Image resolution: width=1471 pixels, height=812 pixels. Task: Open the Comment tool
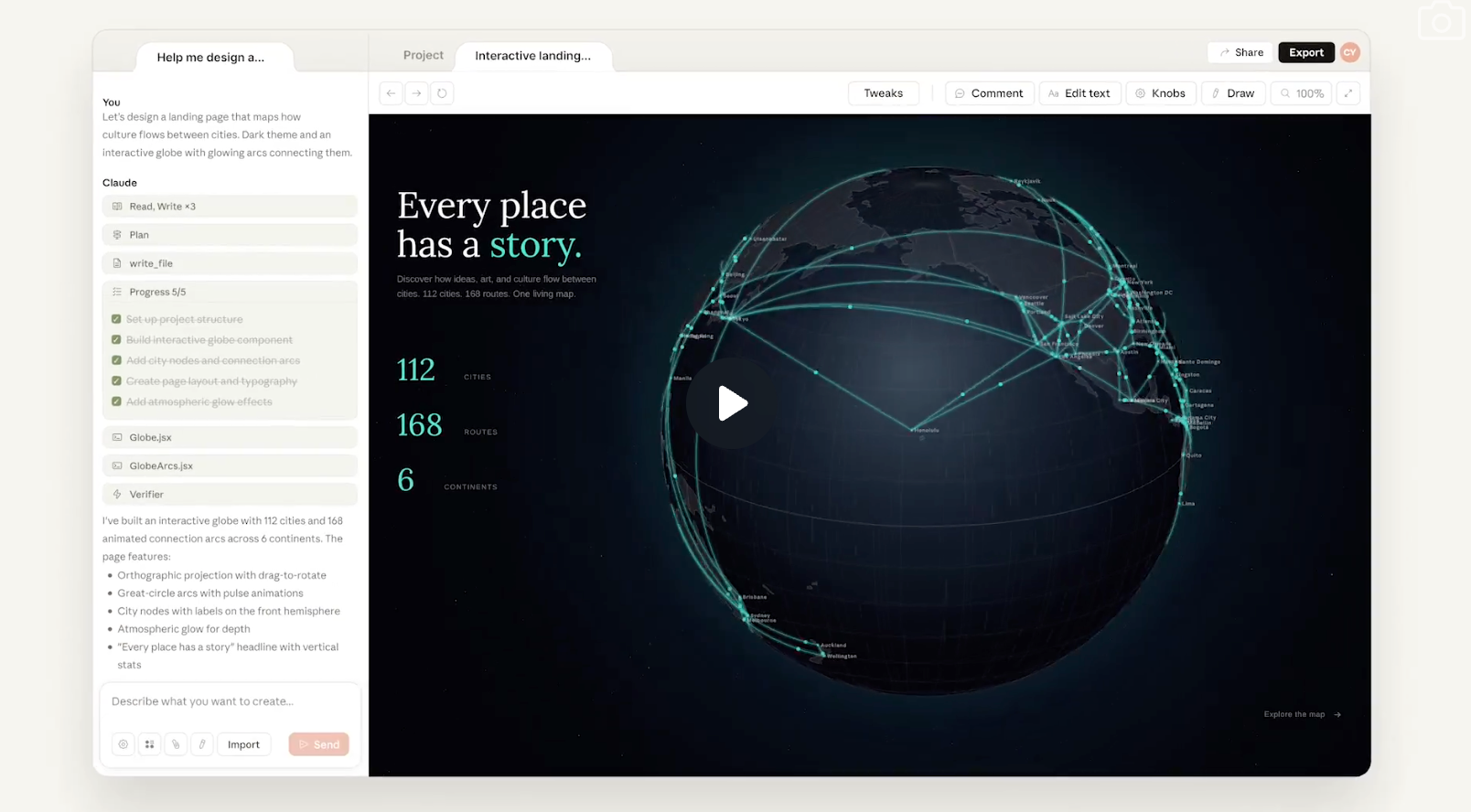click(989, 93)
